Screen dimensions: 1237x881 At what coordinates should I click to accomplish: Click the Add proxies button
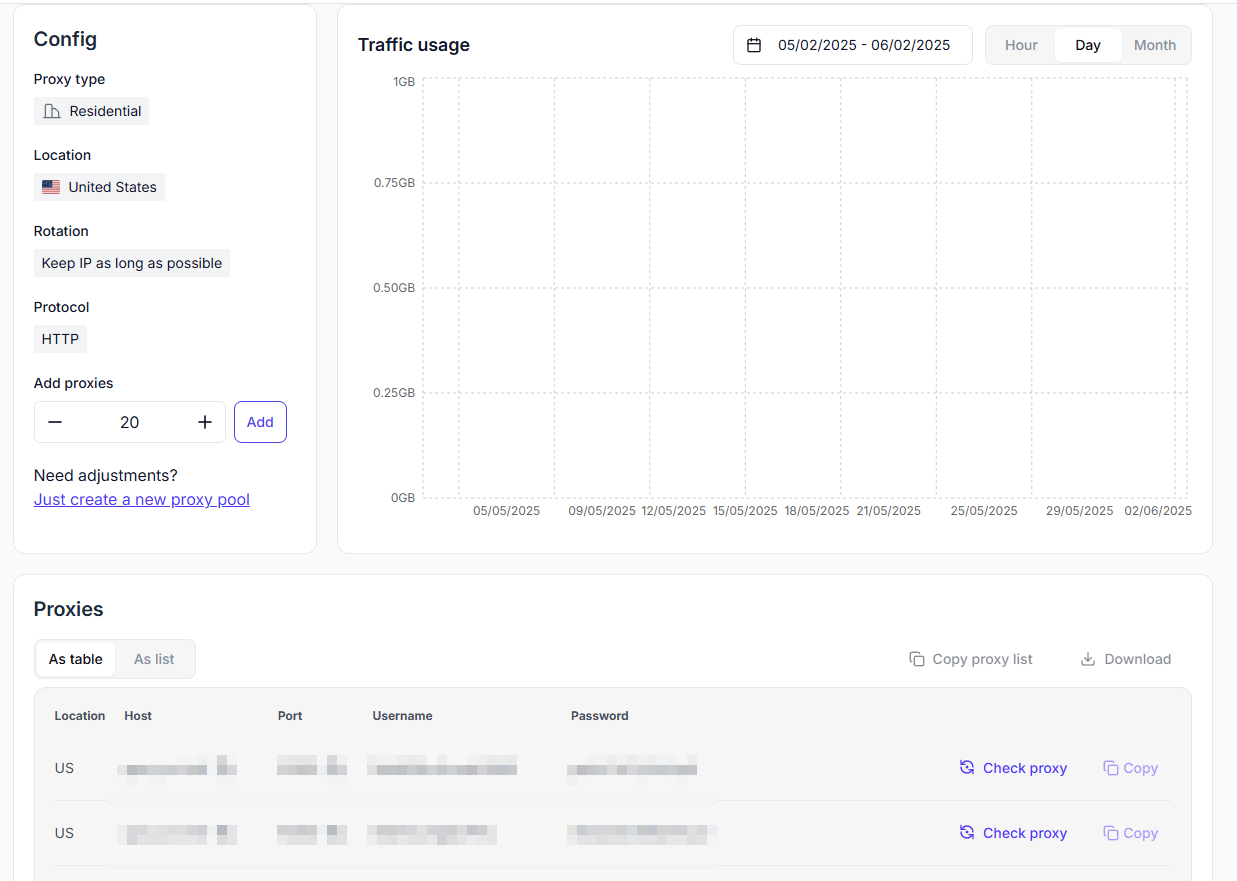pyautogui.click(x=260, y=422)
